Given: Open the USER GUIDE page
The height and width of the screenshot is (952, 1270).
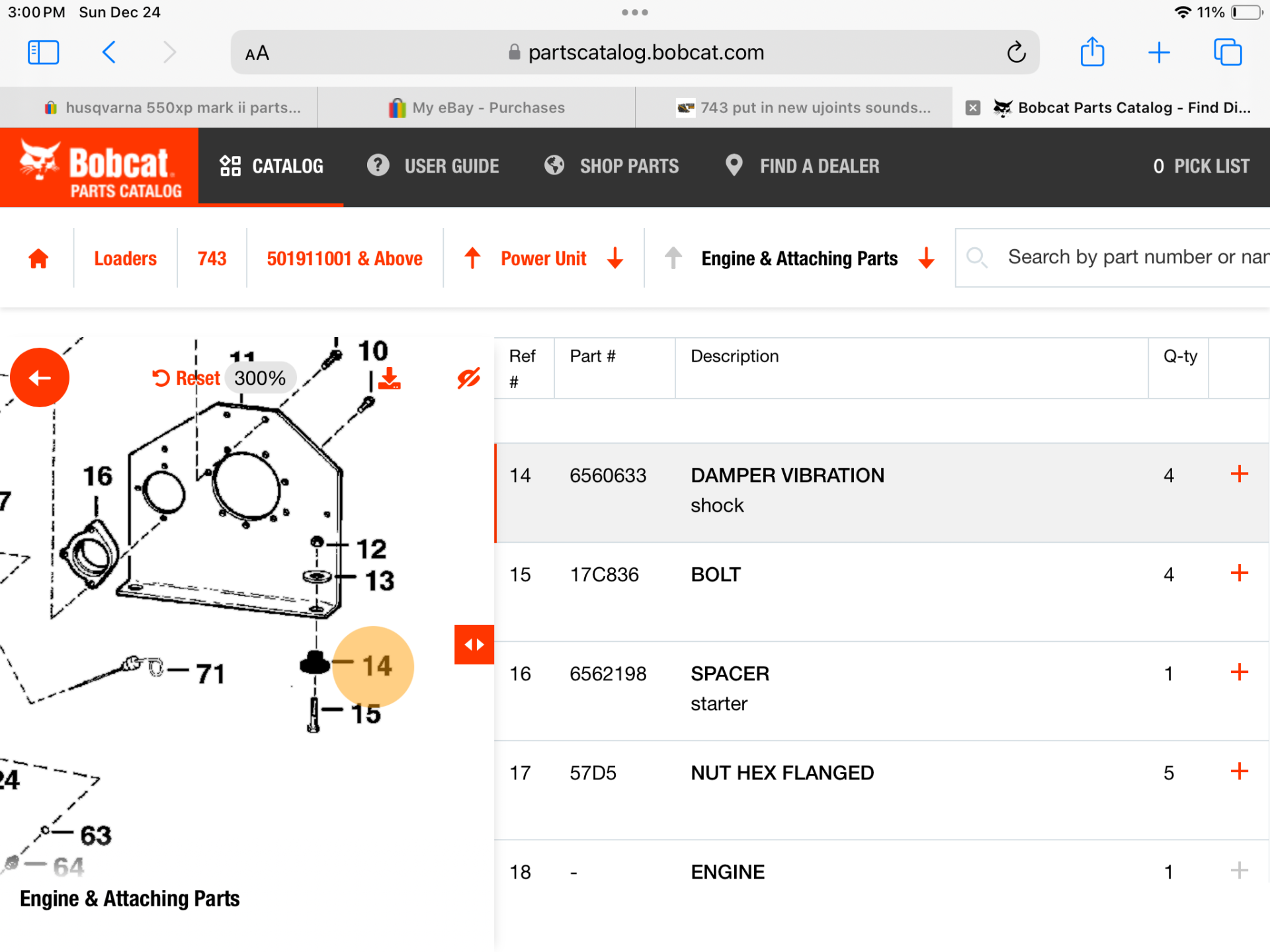Looking at the screenshot, I should pos(433,166).
